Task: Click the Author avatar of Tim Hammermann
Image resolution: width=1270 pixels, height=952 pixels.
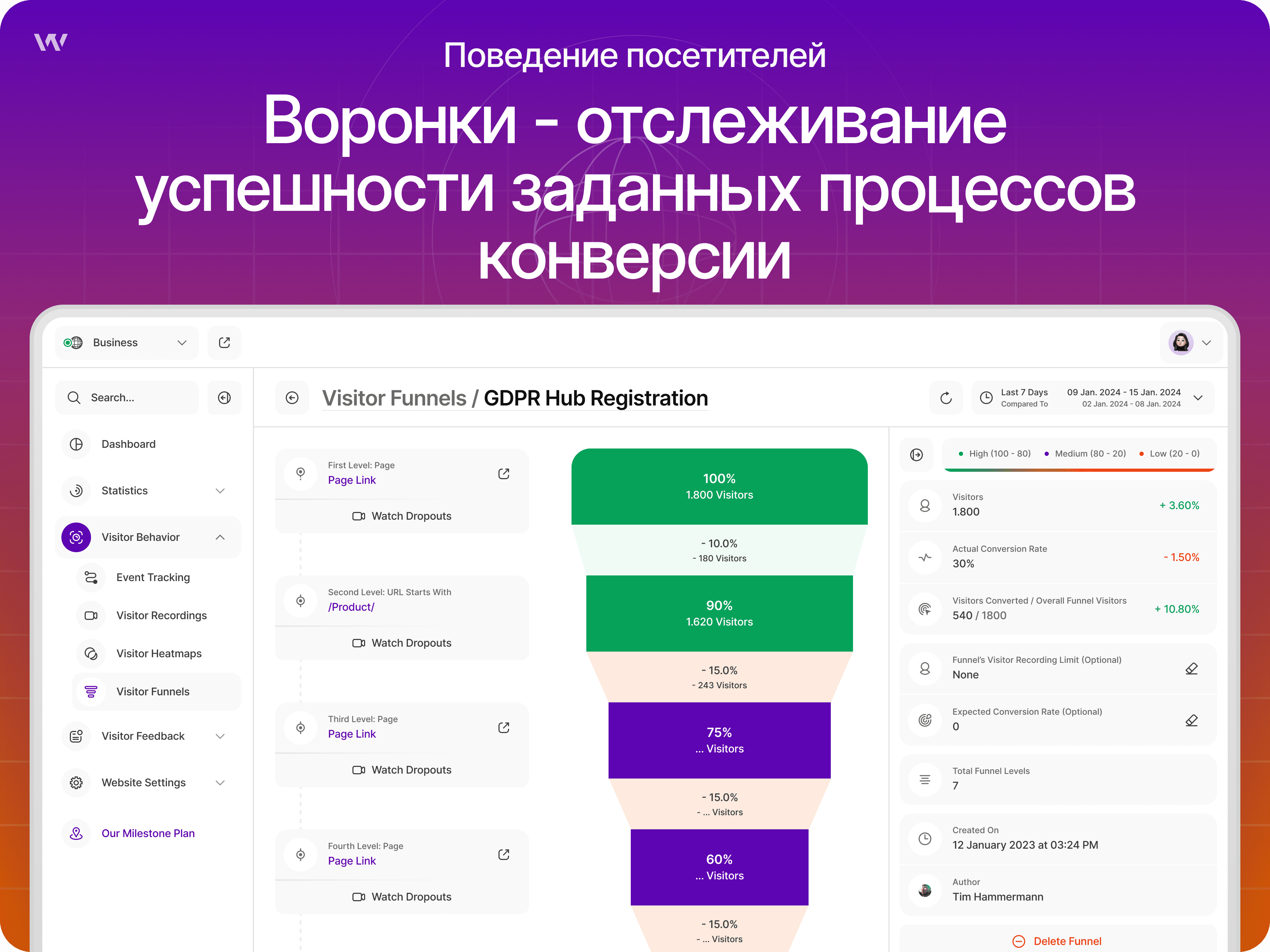Action: (925, 890)
